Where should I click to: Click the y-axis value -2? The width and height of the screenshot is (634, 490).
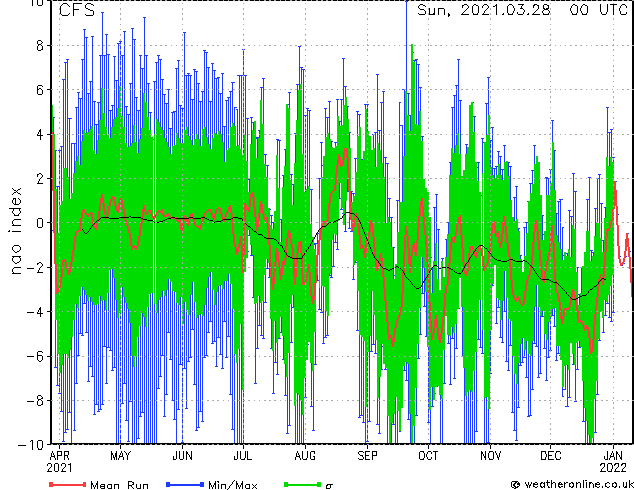coord(35,267)
